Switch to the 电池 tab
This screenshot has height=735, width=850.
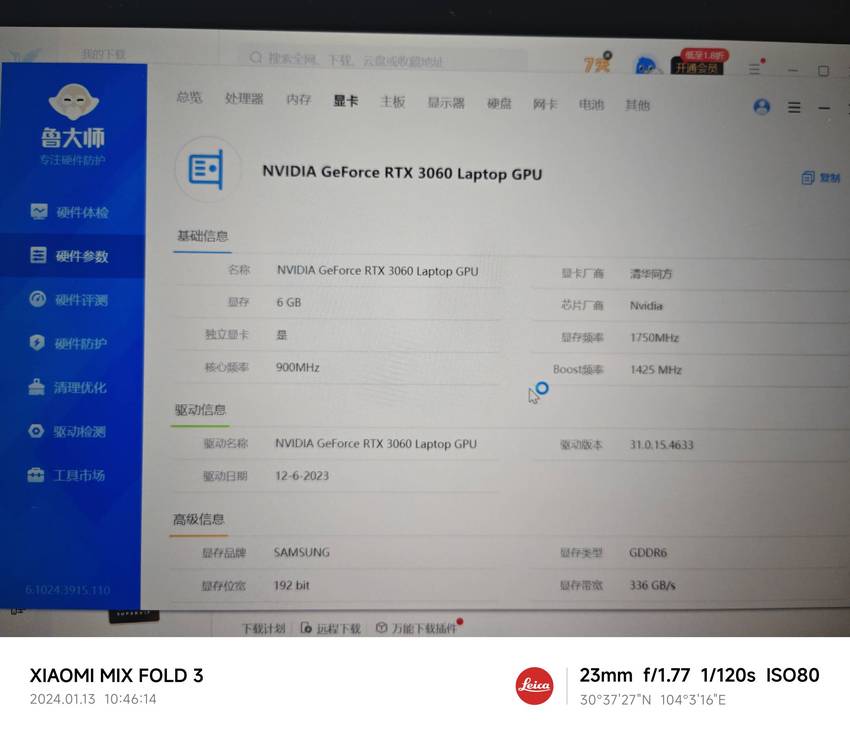pos(591,104)
